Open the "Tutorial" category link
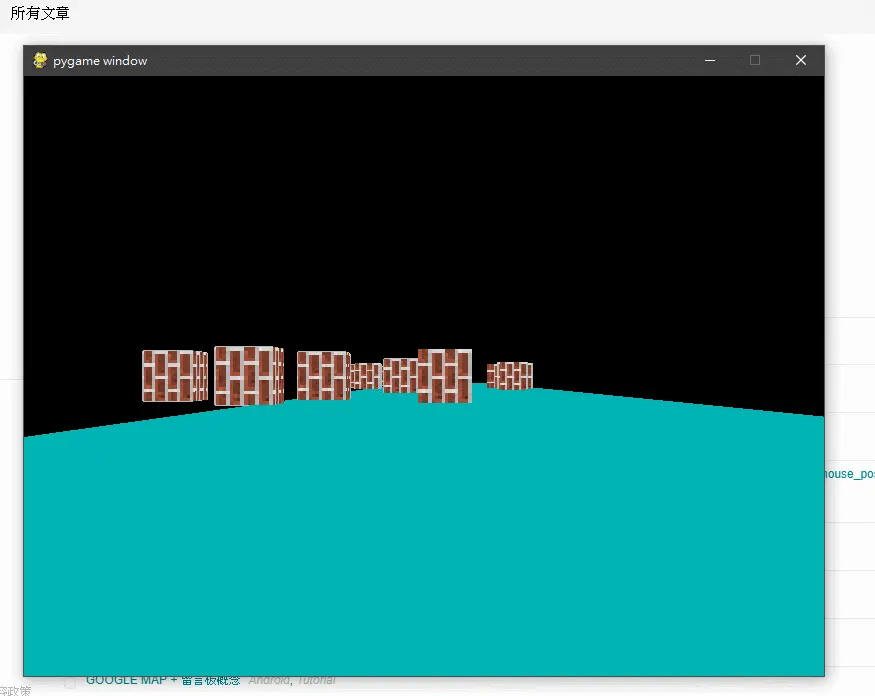The width and height of the screenshot is (875, 696). click(x=316, y=680)
